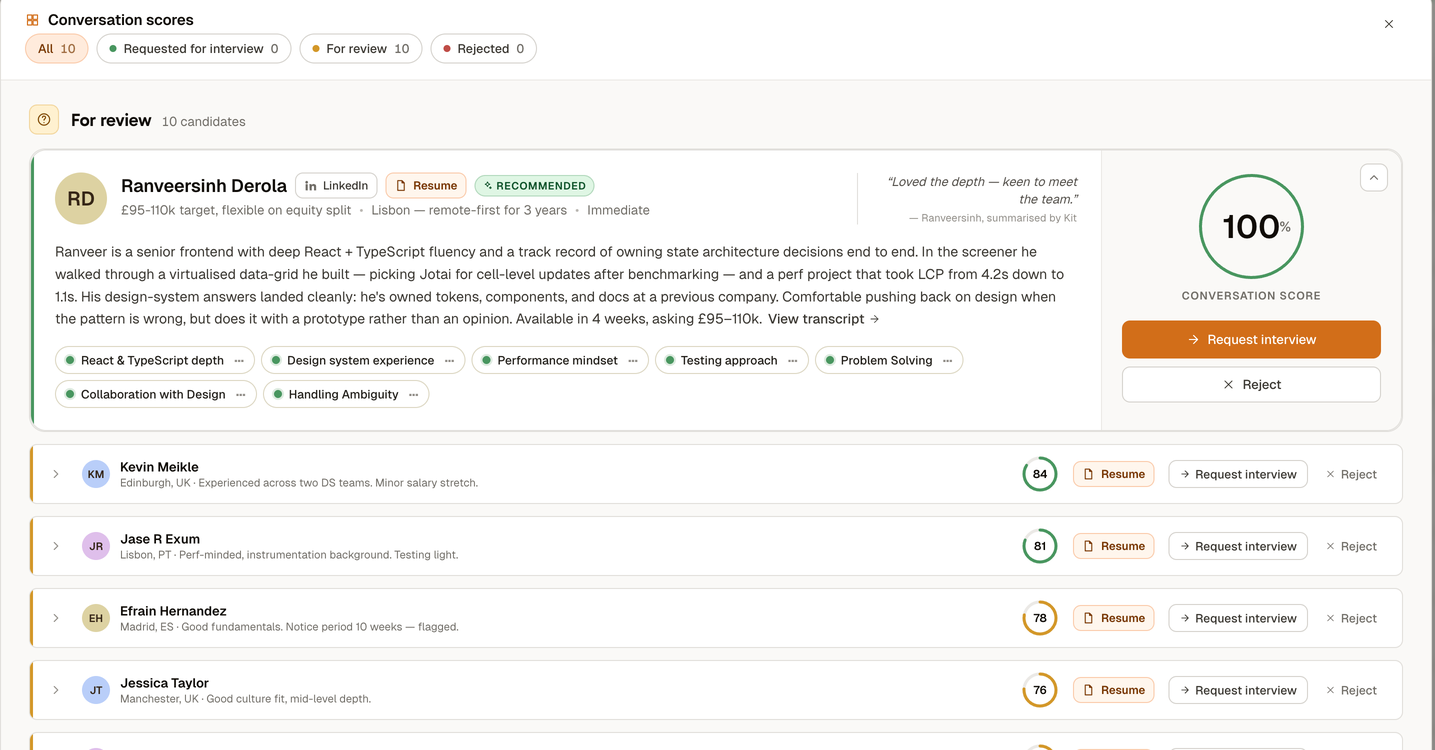The image size is (1435, 750).
Task: Reject Ranveersinh Derola with the outlined button
Action: point(1251,384)
